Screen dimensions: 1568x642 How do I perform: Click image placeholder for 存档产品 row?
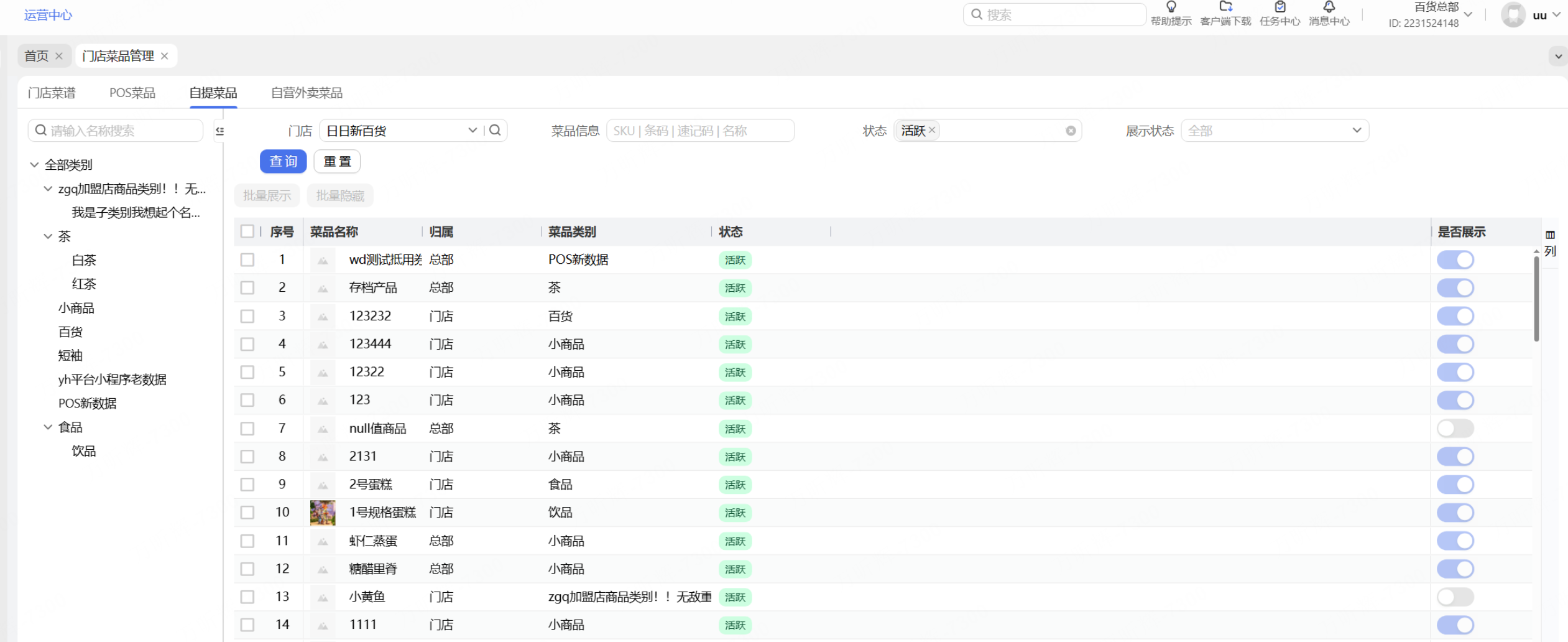(323, 288)
